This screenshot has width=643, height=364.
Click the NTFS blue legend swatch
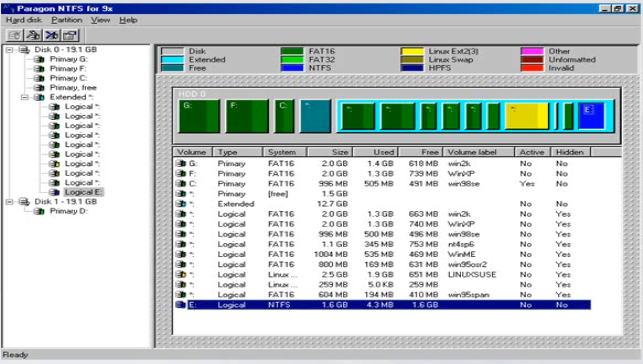pyautogui.click(x=292, y=68)
